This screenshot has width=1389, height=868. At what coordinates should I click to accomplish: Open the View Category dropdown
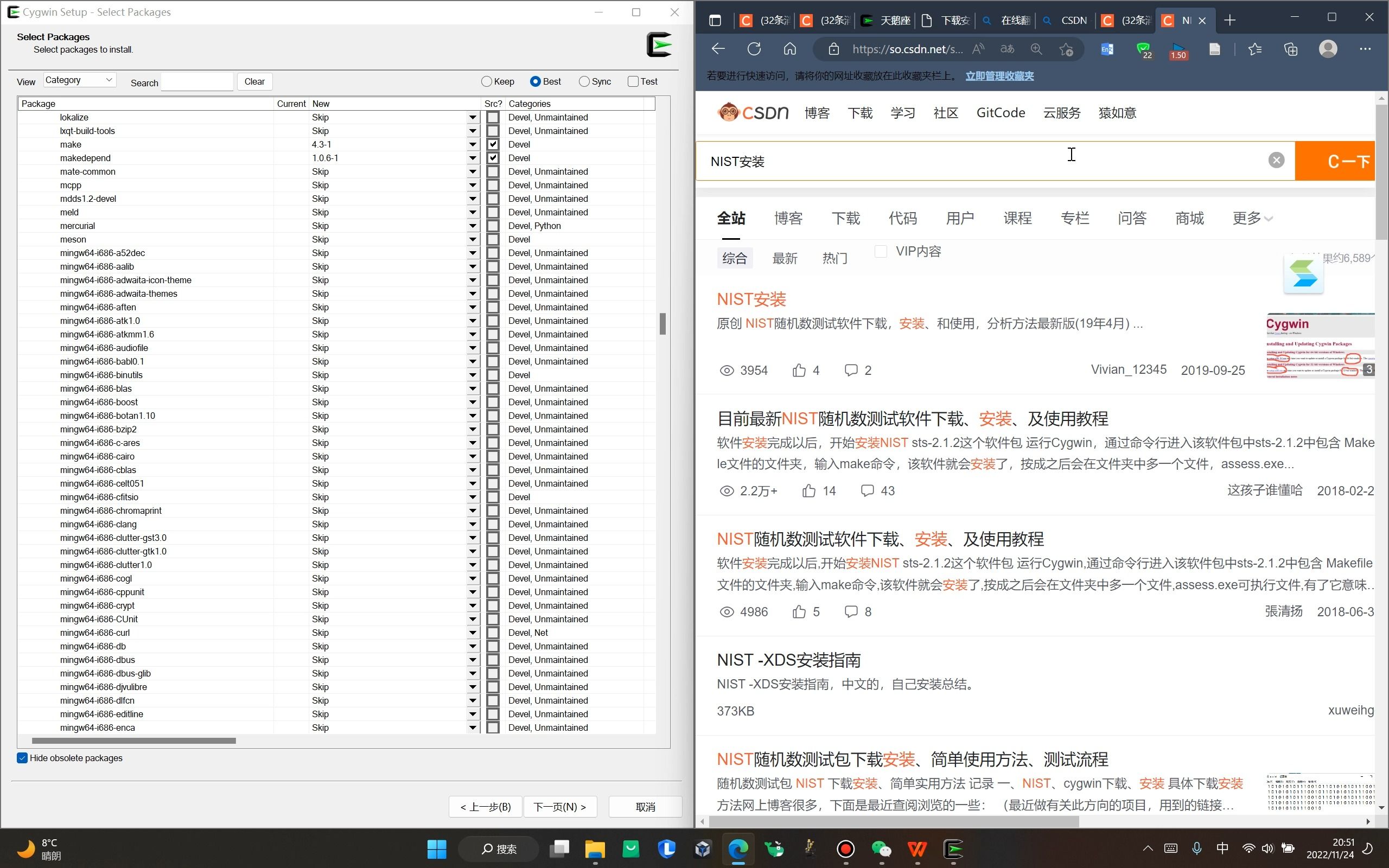click(x=80, y=80)
